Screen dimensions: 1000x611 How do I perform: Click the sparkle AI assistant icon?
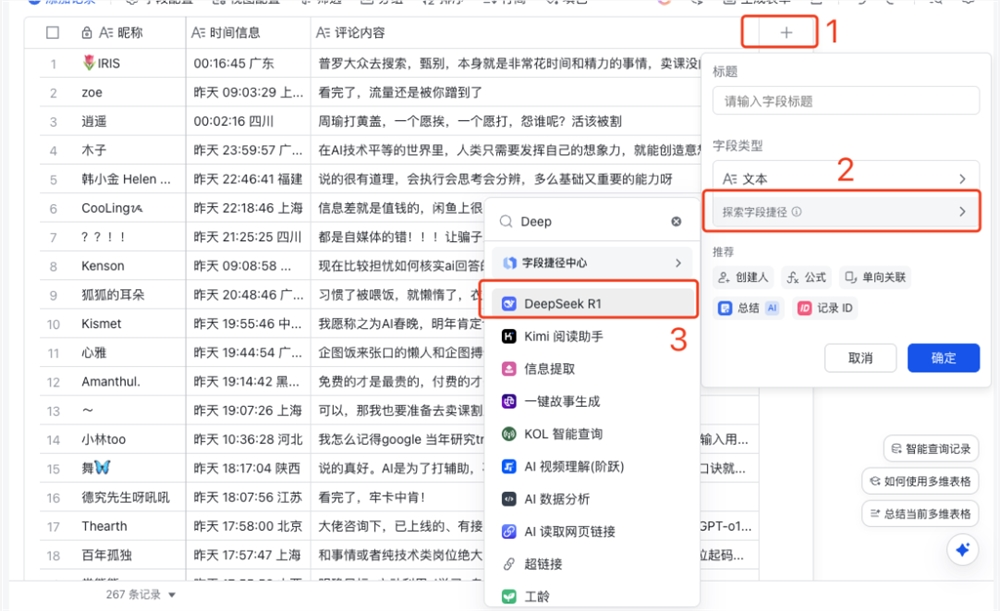962,549
